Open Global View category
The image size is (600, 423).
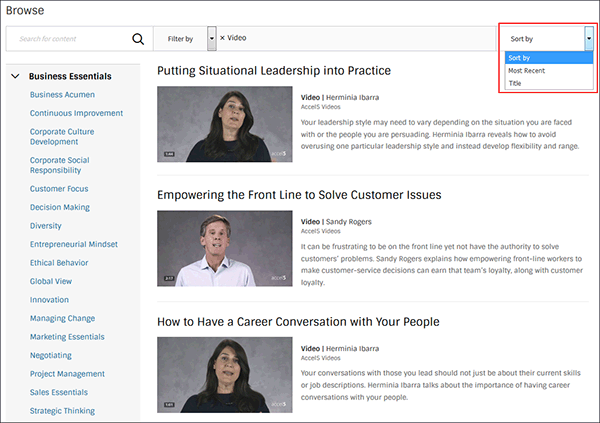pyautogui.click(x=51, y=281)
